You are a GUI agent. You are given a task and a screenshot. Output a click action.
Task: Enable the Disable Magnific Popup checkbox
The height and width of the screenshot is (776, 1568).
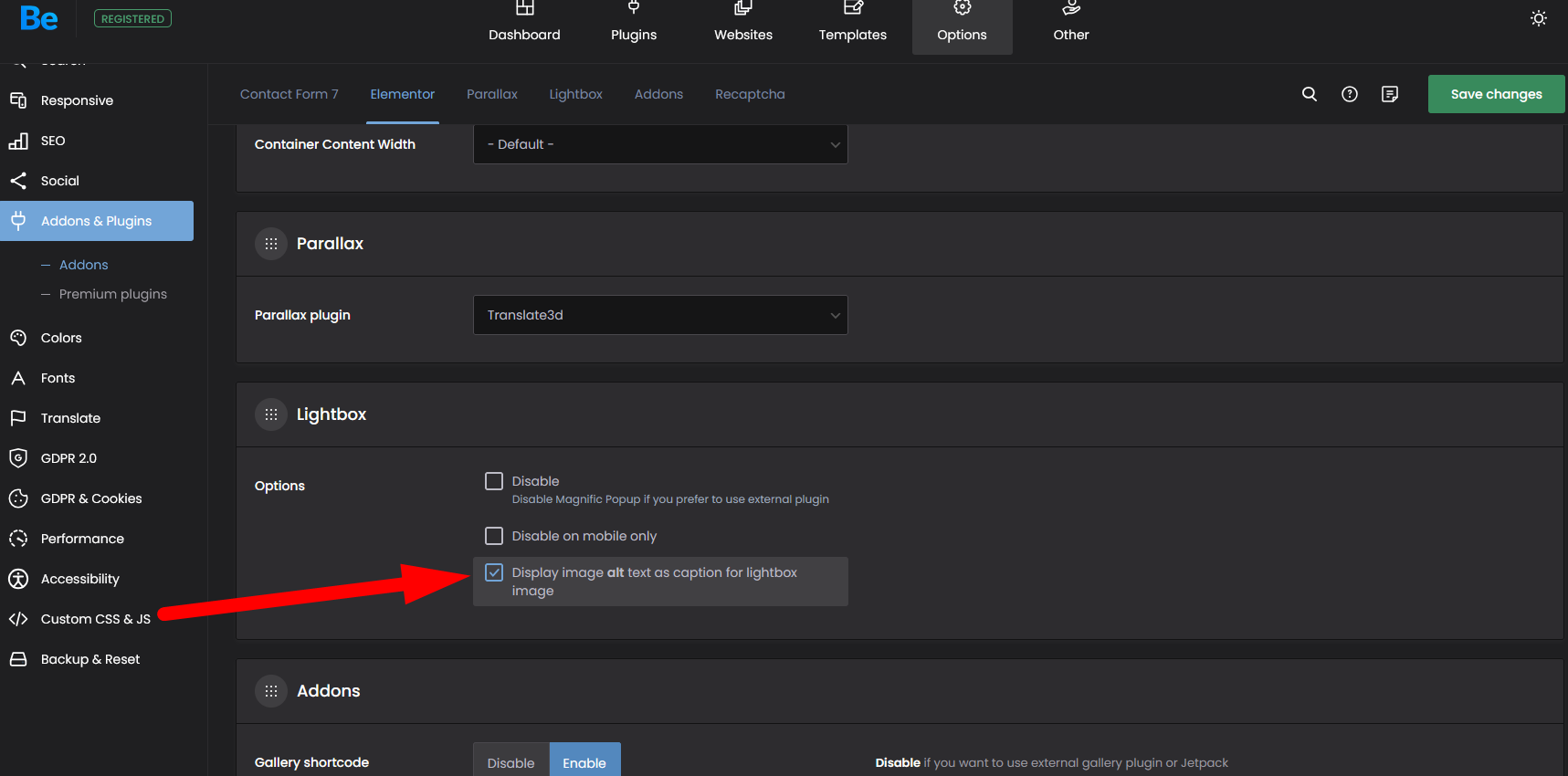(x=494, y=481)
